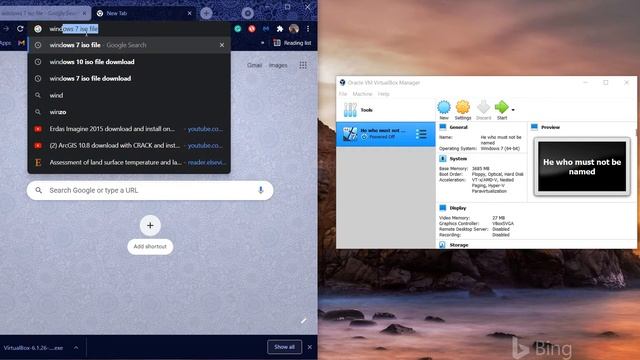This screenshot has height=360, width=640.
Task: Open the Chrome extensions puzzle icon
Action: click(x=280, y=29)
